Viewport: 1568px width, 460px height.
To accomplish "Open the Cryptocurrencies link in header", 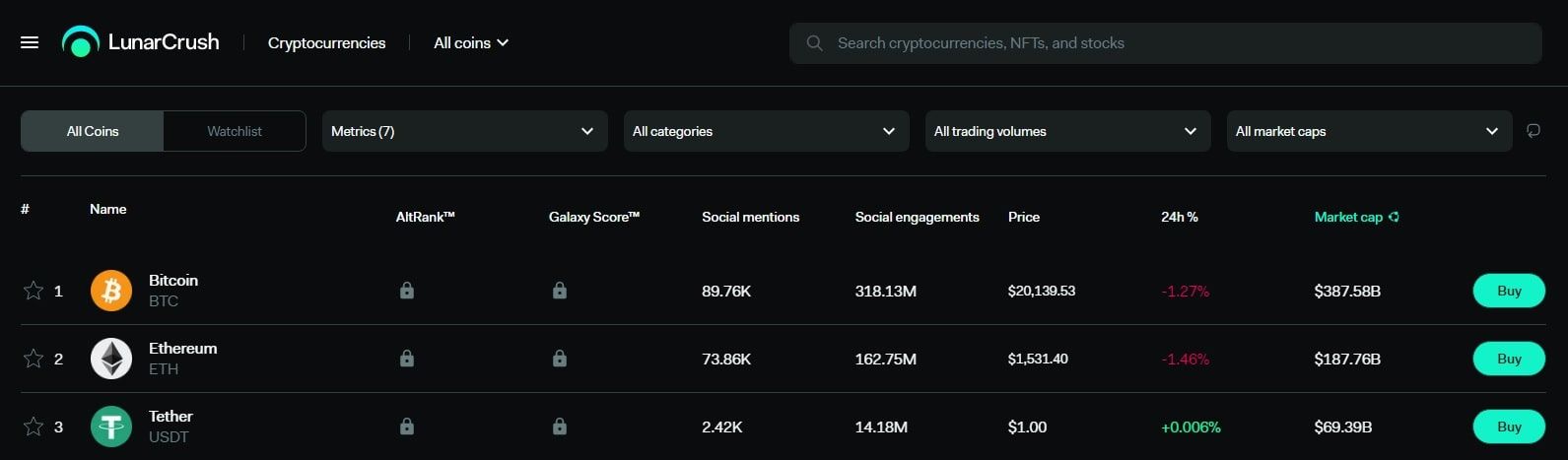I will point(326,43).
